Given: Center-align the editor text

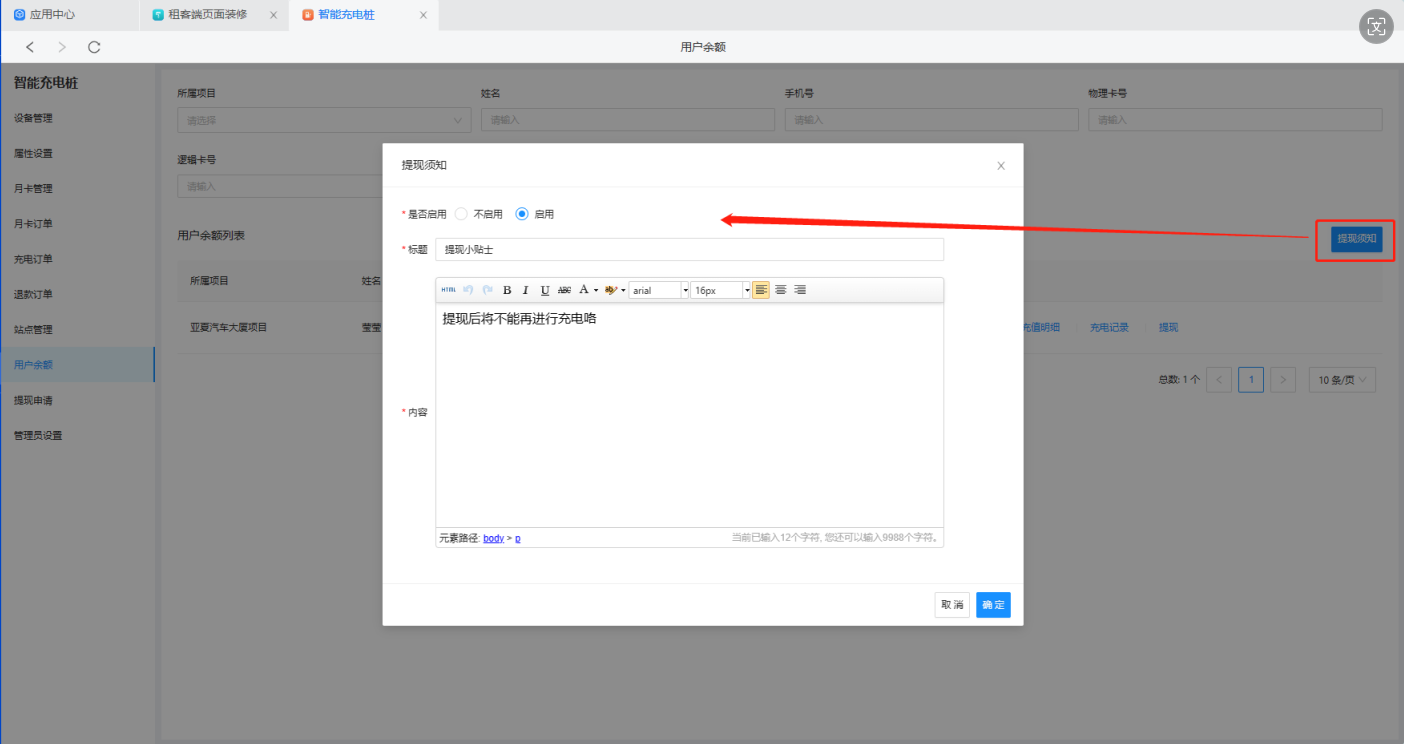Looking at the screenshot, I should coord(781,290).
